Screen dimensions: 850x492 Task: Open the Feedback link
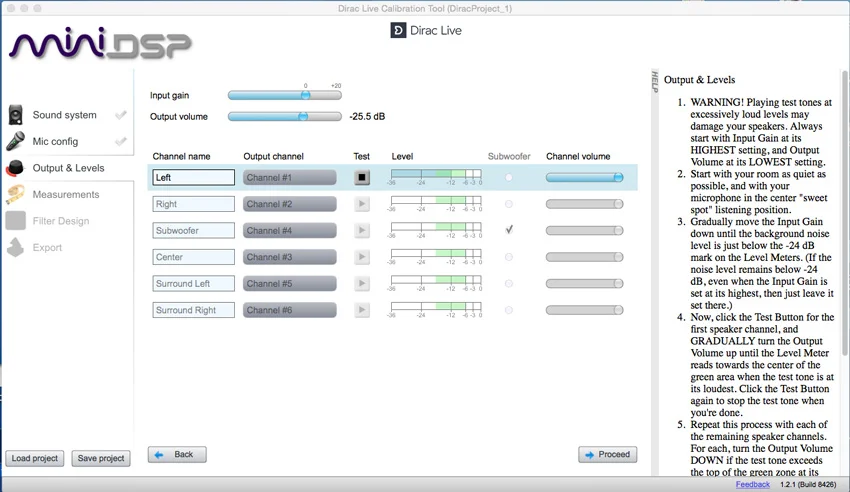pos(752,484)
